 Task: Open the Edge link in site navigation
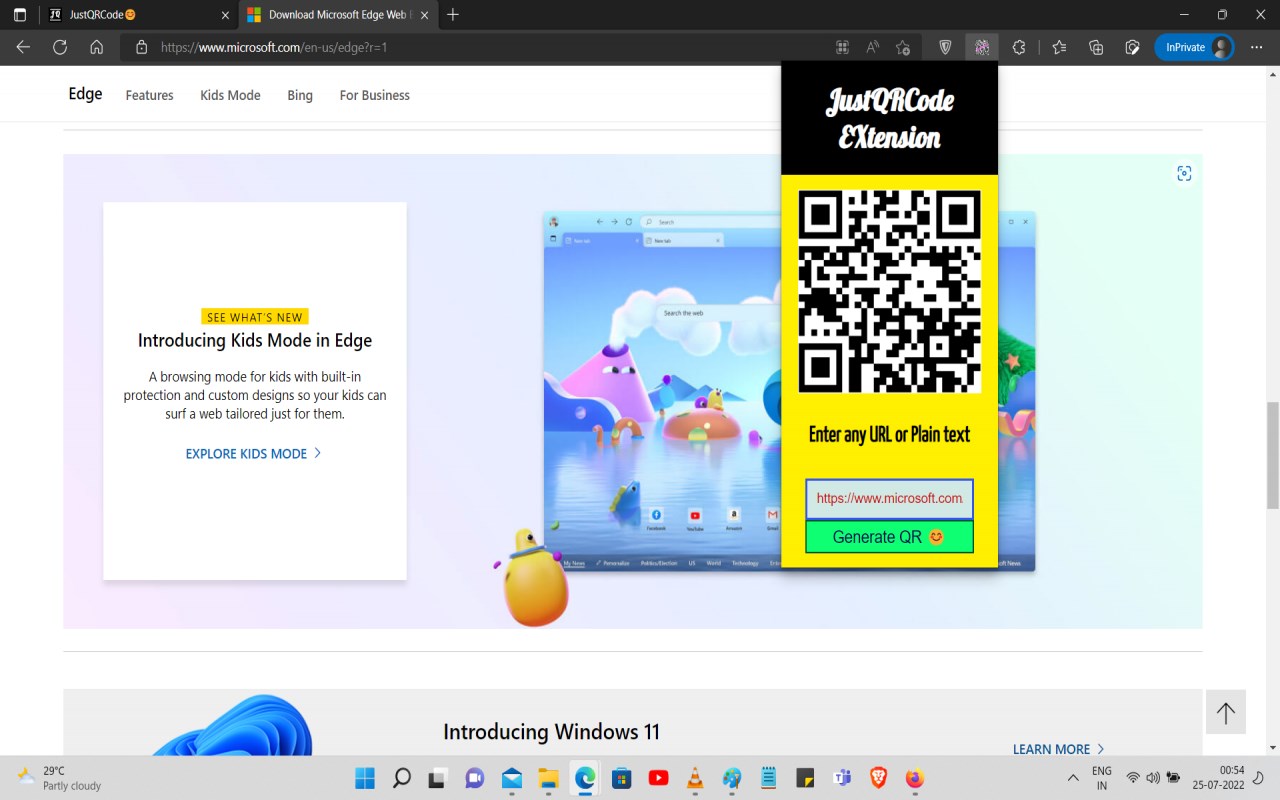coord(85,94)
